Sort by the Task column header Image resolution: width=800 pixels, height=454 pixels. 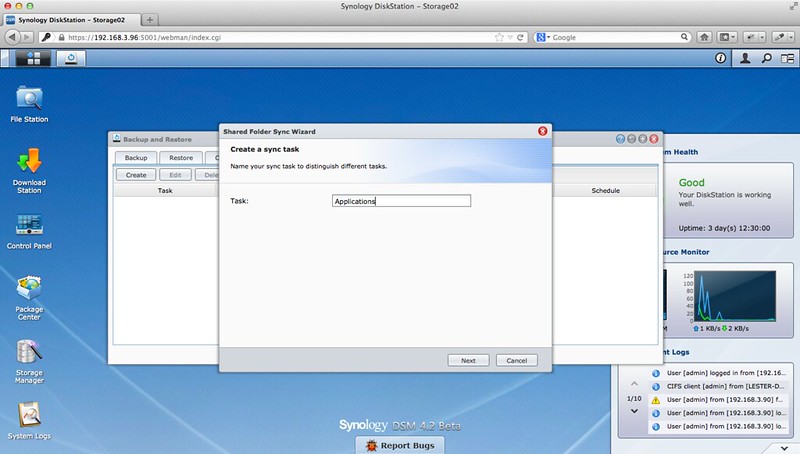(x=165, y=190)
